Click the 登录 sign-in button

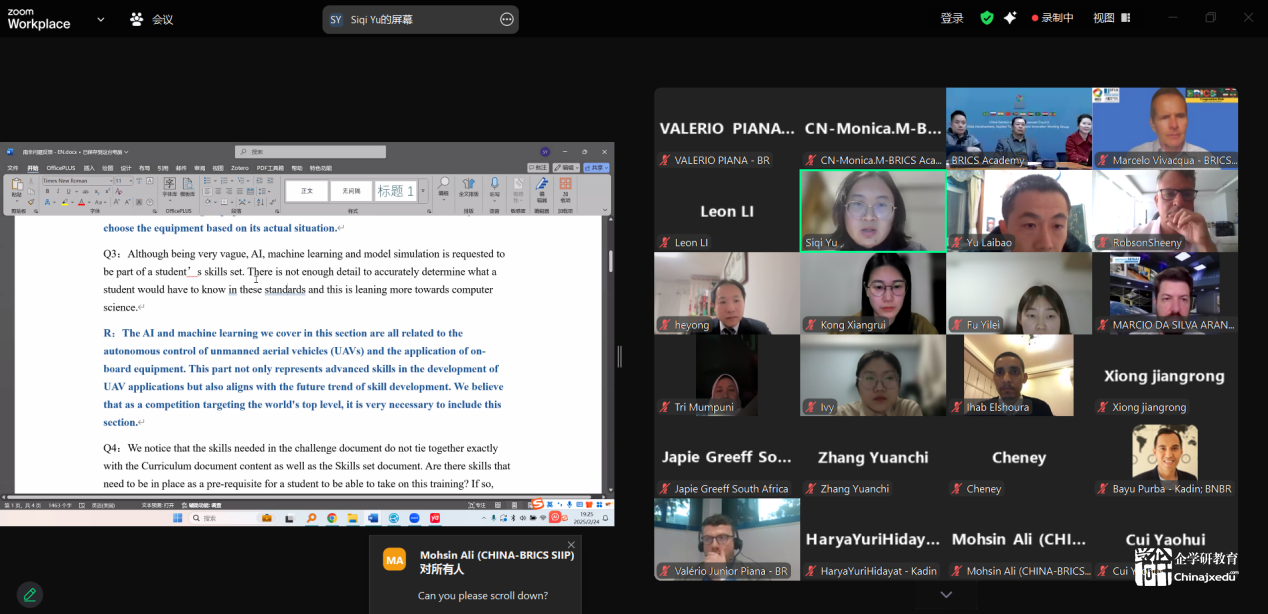click(x=952, y=18)
